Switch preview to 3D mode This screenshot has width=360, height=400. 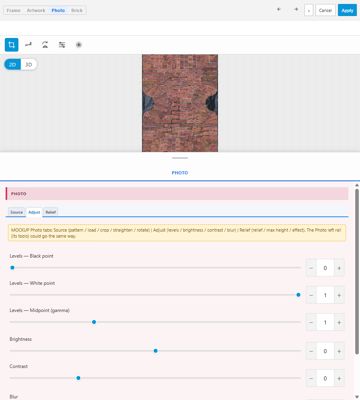[x=29, y=64]
